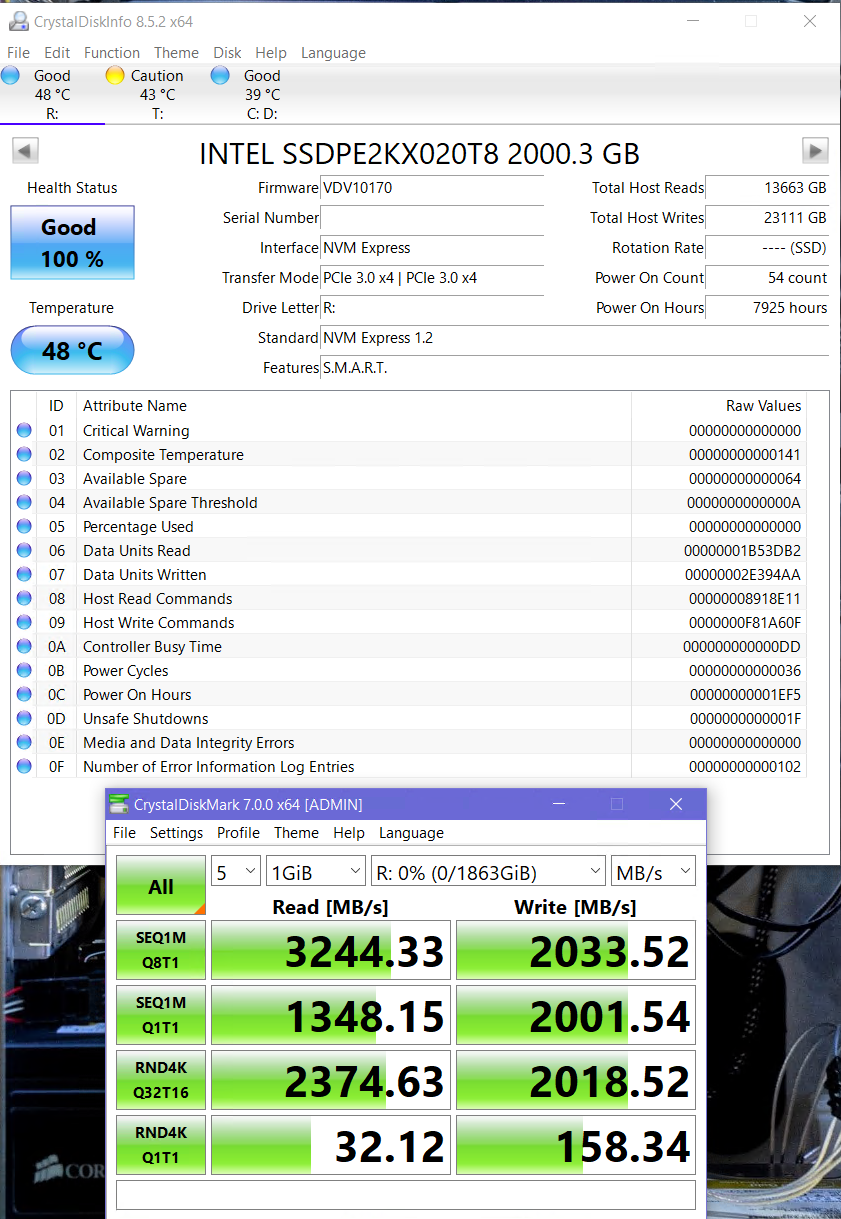Click the Attribute Name column header
The image size is (841, 1219).
(x=135, y=406)
